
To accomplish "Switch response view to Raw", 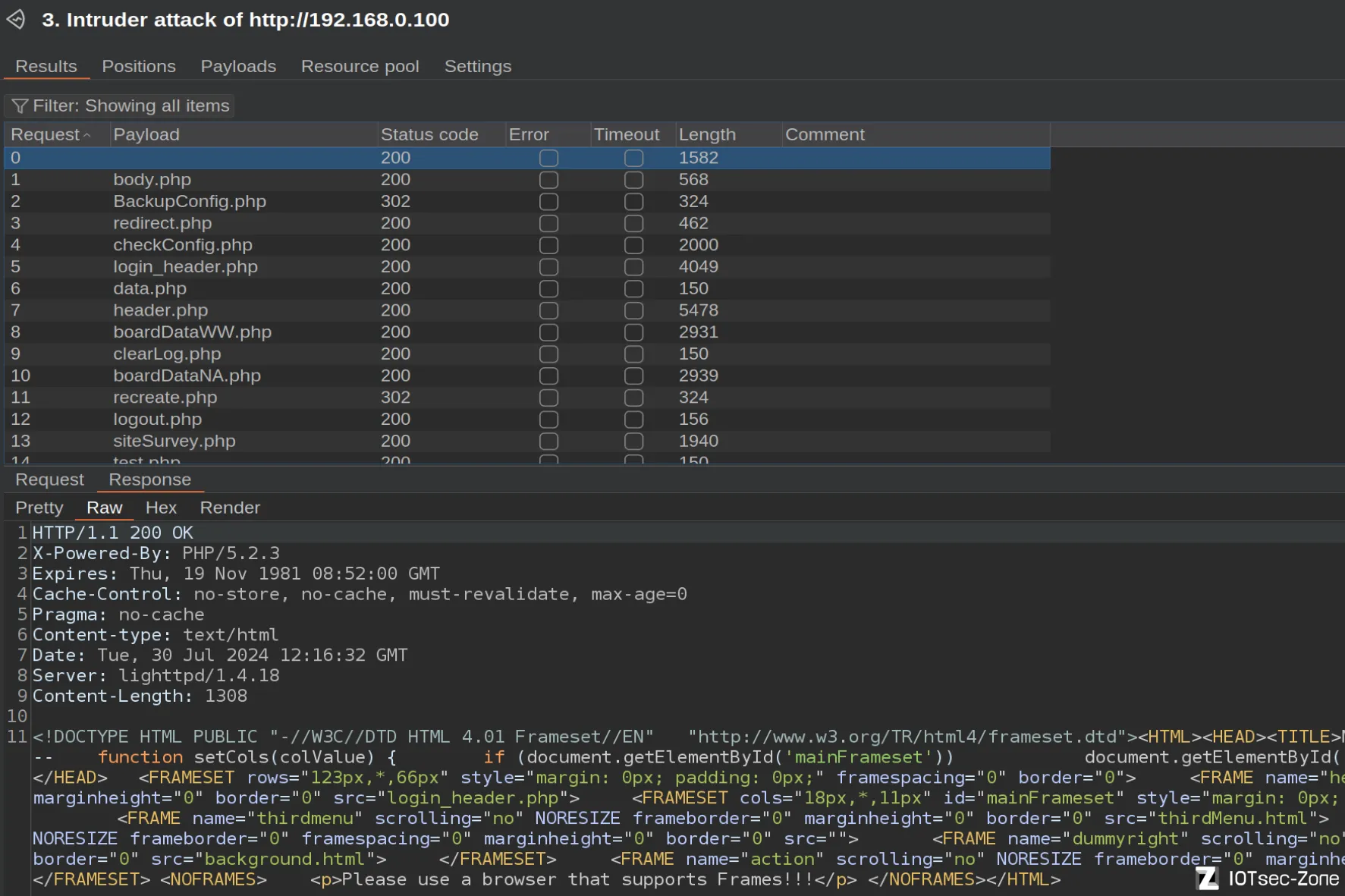I will point(105,508).
